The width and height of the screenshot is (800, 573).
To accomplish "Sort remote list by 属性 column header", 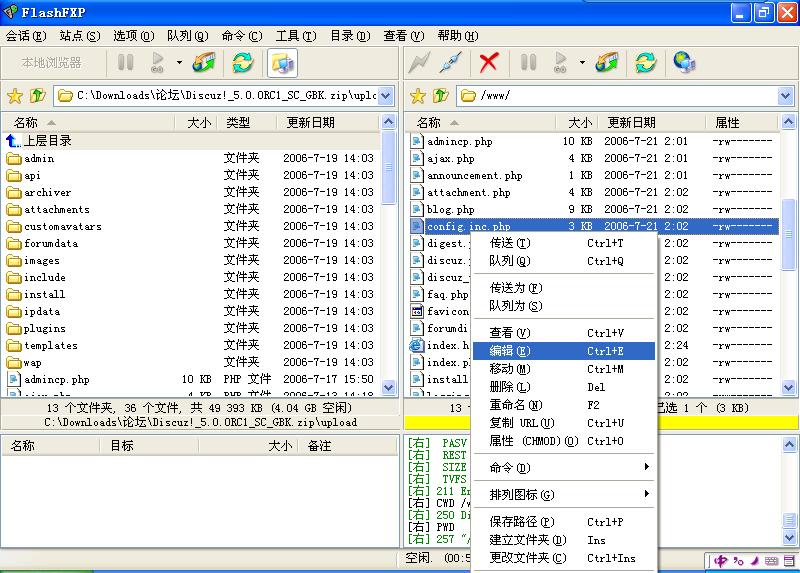I will [741, 122].
